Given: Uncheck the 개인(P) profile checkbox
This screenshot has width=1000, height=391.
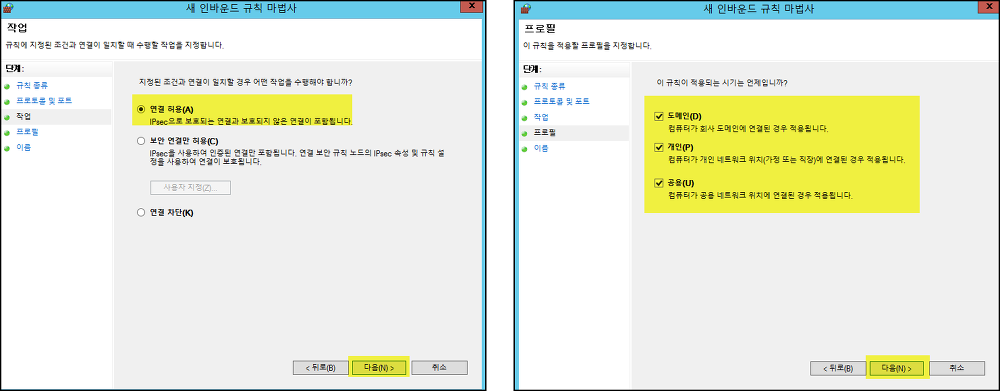Looking at the screenshot, I should (659, 147).
